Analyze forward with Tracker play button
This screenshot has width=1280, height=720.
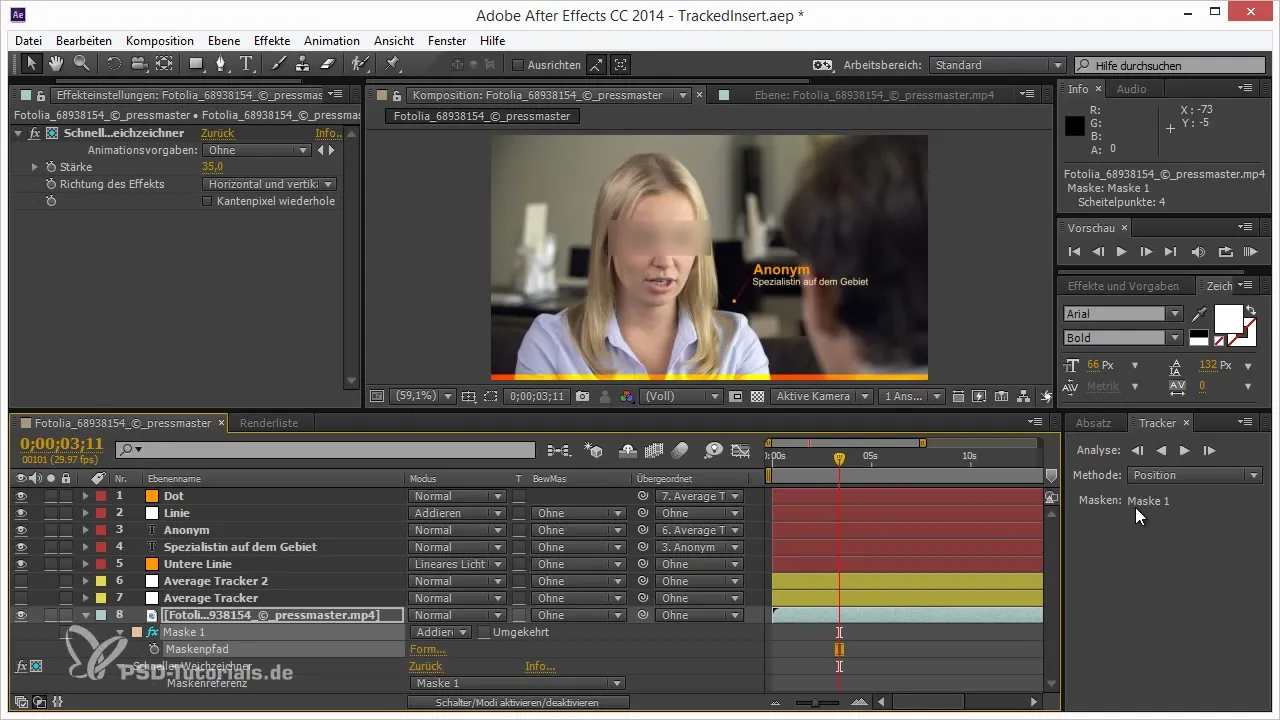pyautogui.click(x=1185, y=451)
